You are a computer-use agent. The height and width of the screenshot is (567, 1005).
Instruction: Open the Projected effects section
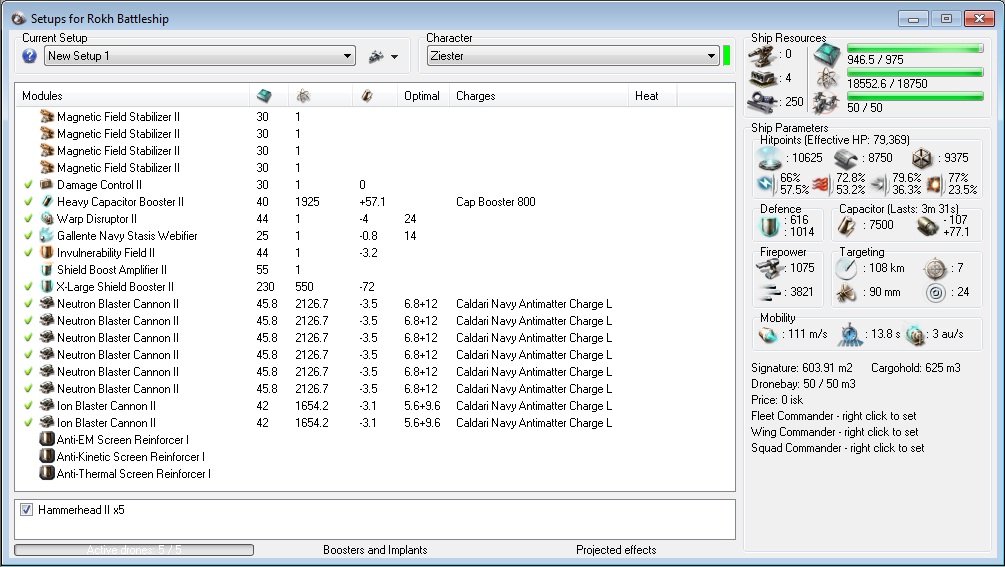(x=616, y=550)
